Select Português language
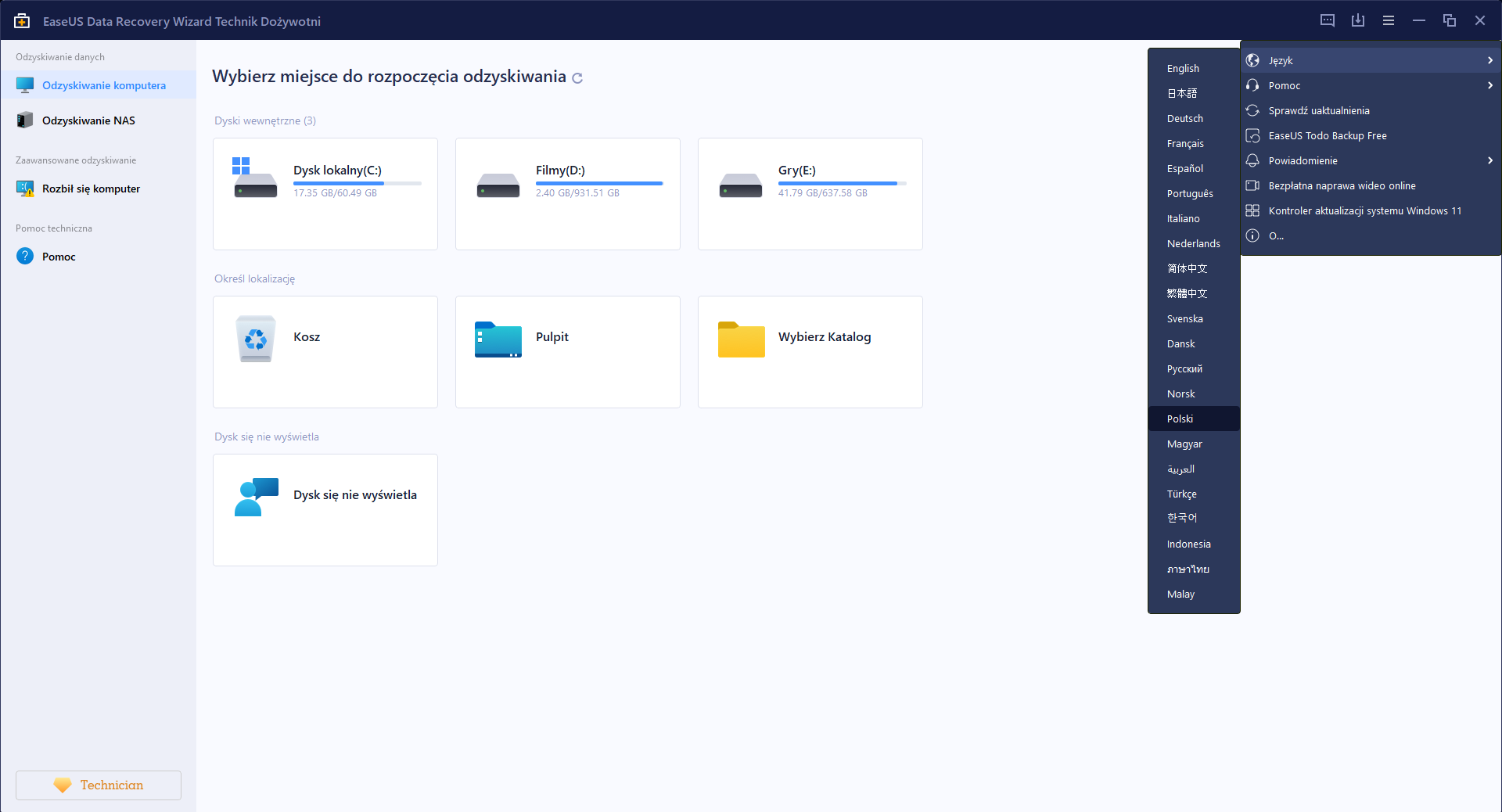Viewport: 1502px width, 812px height. (1194, 194)
